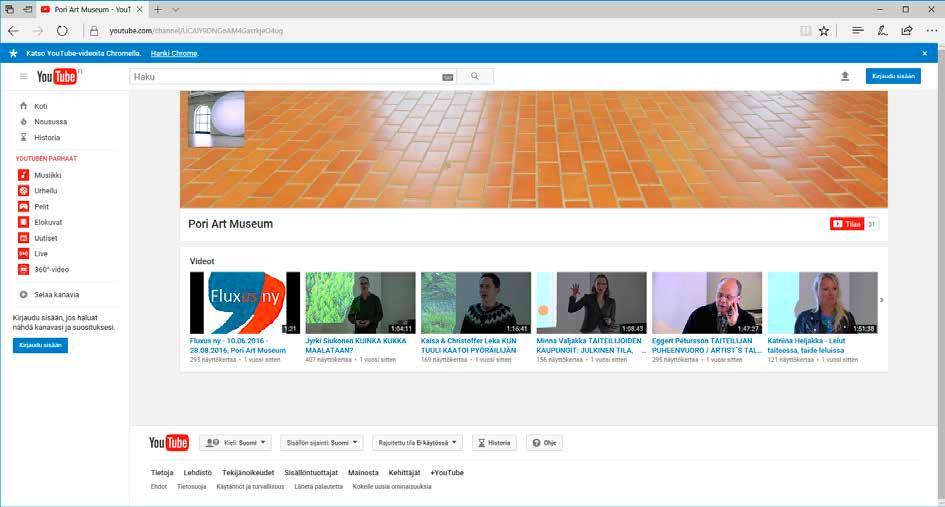Click footer Sisällöntuottajat link
Image resolution: width=945 pixels, height=507 pixels.
[311, 473]
